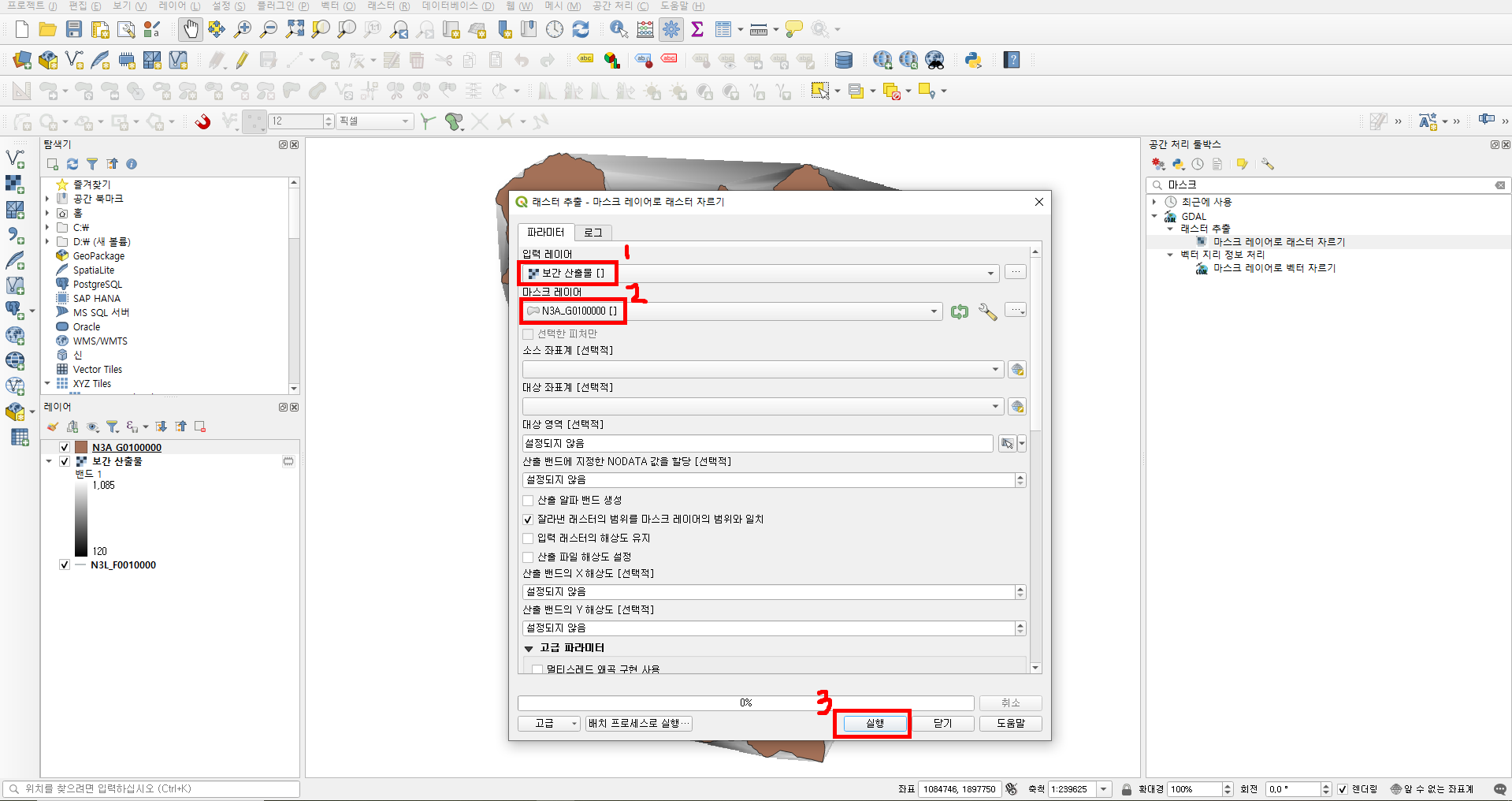The width and height of the screenshot is (1512, 801).
Task: Click the Save Project floppy icon
Action: (74, 30)
